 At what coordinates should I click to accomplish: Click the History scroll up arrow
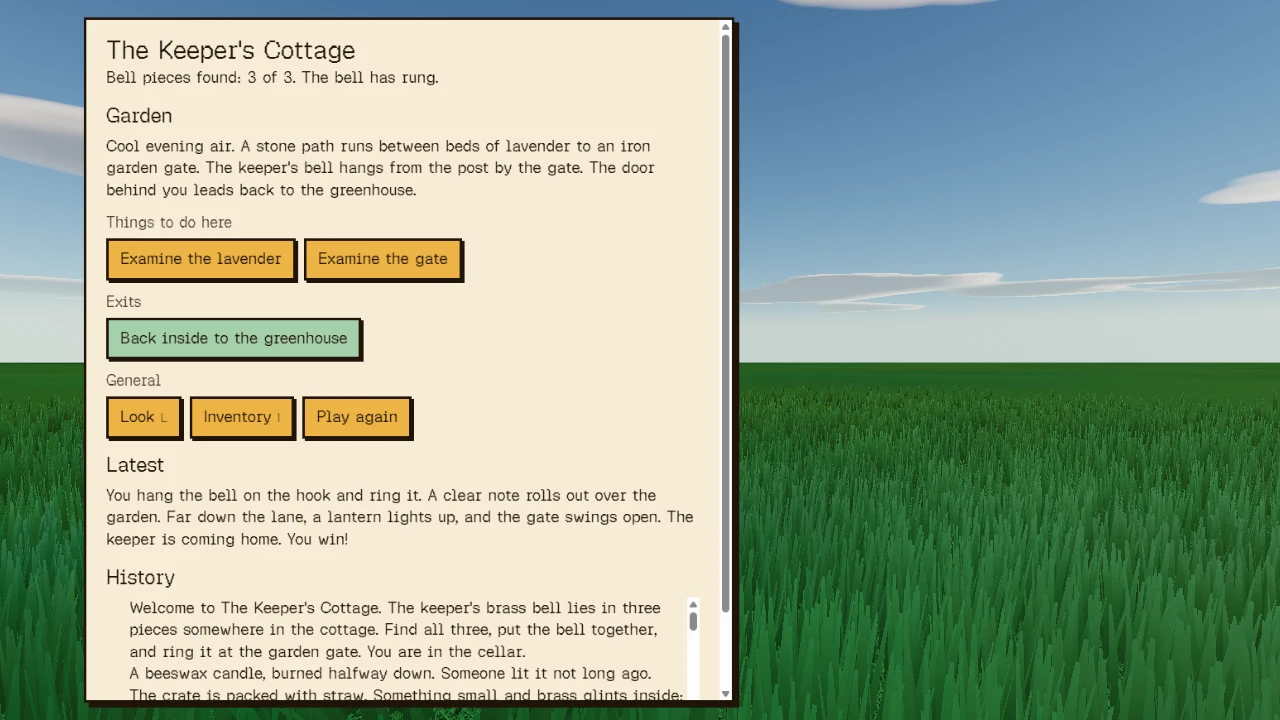coord(693,605)
